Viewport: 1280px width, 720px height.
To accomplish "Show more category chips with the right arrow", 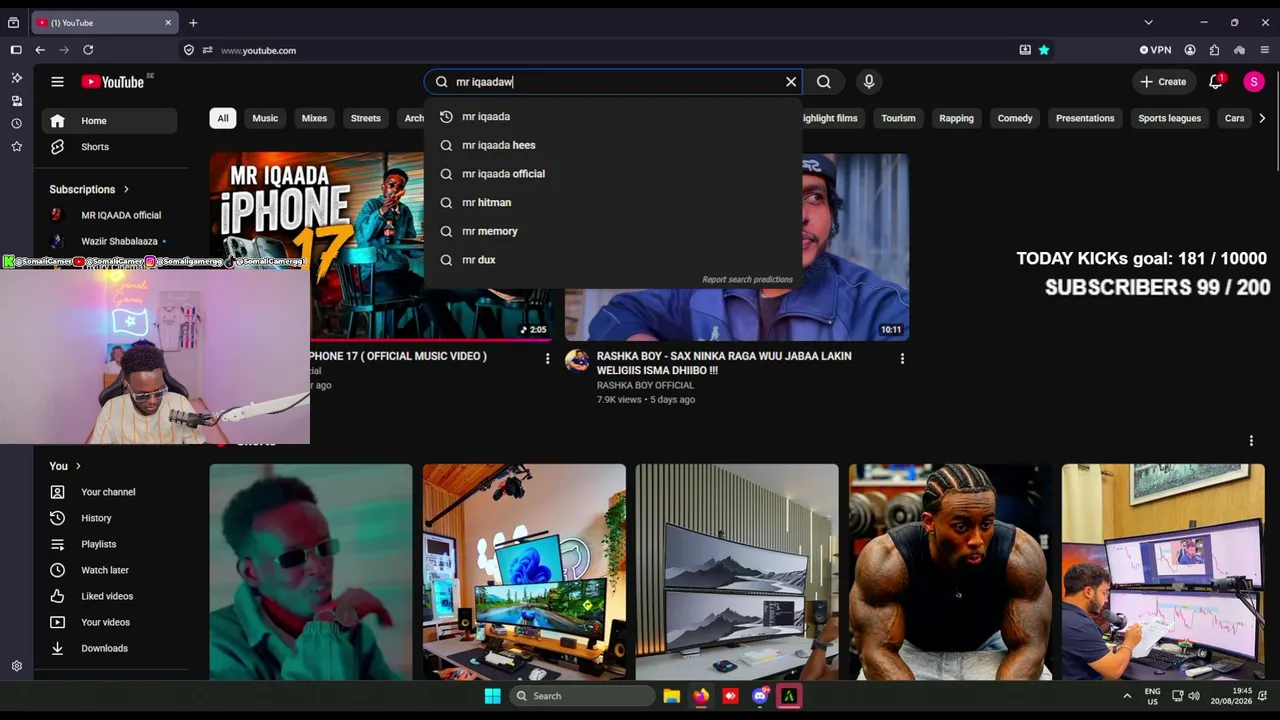I will tap(1262, 118).
